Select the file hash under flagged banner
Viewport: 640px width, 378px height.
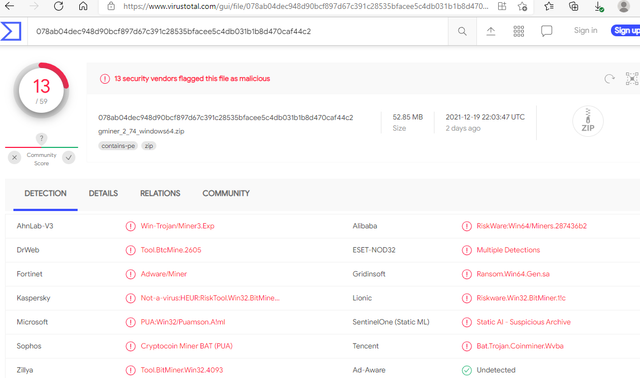pyautogui.click(x=226, y=118)
